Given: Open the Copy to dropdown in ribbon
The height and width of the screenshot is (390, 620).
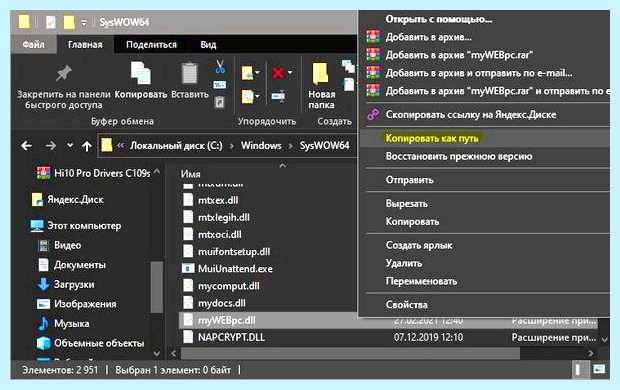Looking at the screenshot, I should point(257,96).
